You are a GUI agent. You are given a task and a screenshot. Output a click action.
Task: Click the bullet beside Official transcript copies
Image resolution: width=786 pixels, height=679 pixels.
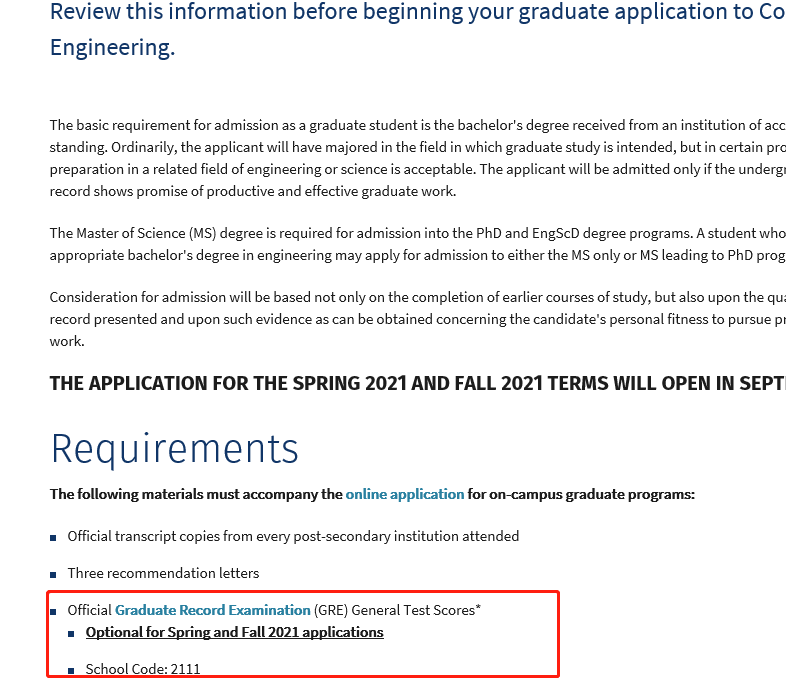[x=53, y=538]
